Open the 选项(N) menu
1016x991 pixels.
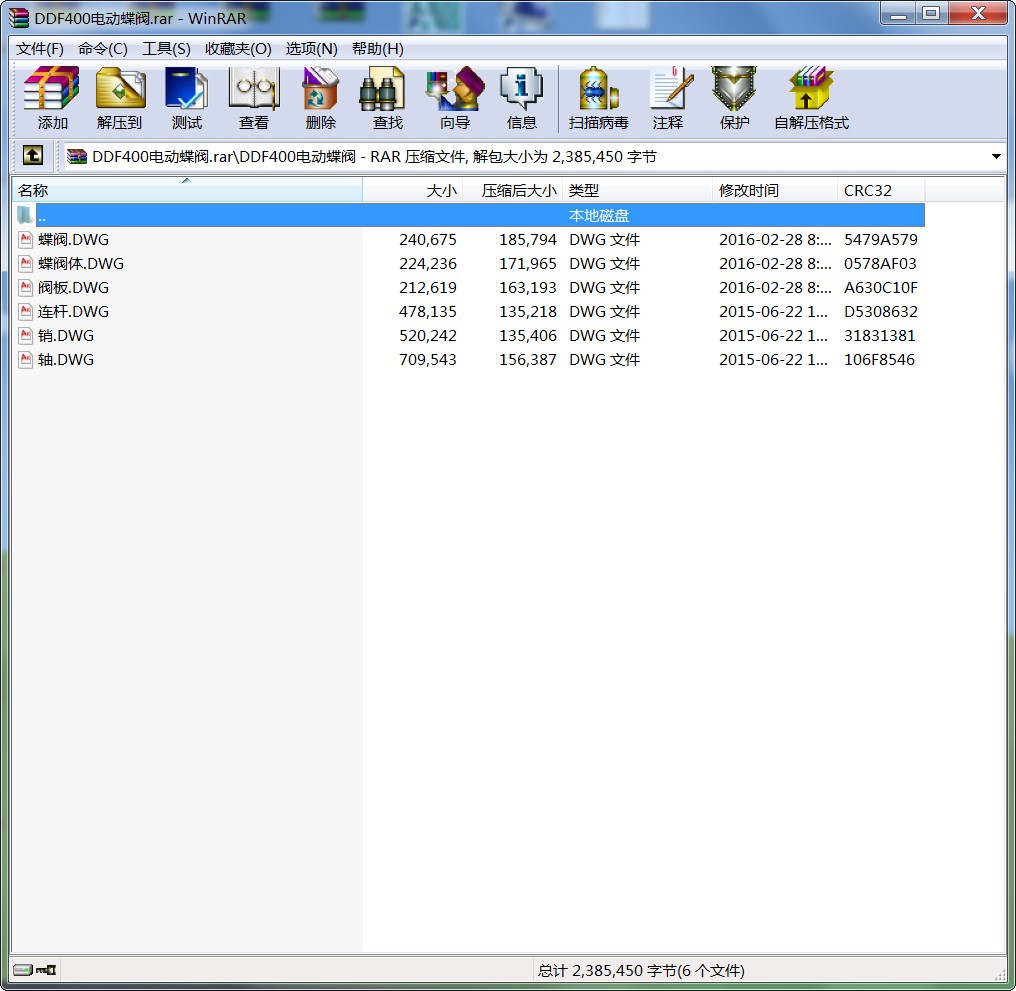pos(311,49)
